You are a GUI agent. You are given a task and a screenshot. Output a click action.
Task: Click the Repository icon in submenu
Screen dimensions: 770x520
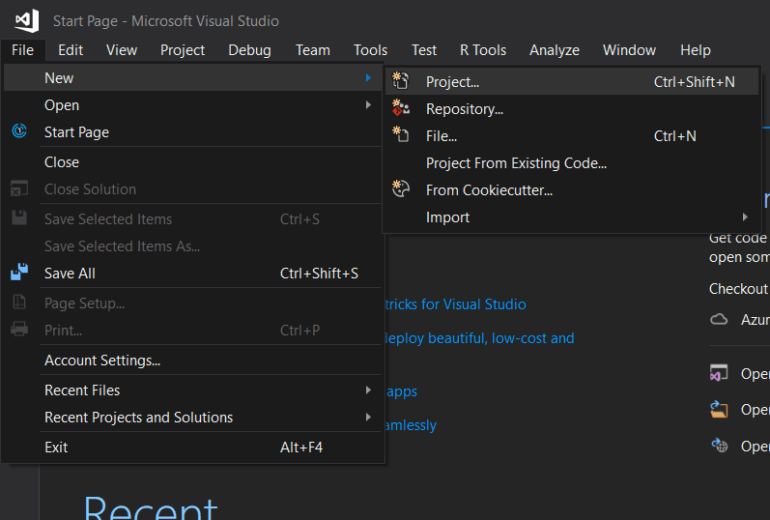click(401, 109)
